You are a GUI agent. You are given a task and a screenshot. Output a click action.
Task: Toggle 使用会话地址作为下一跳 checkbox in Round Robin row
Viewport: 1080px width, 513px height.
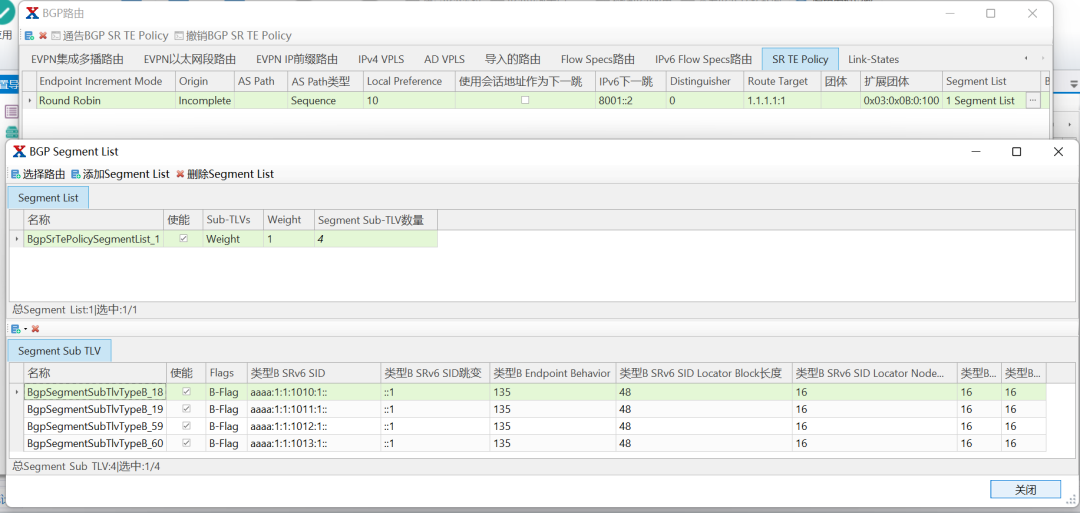click(525, 100)
